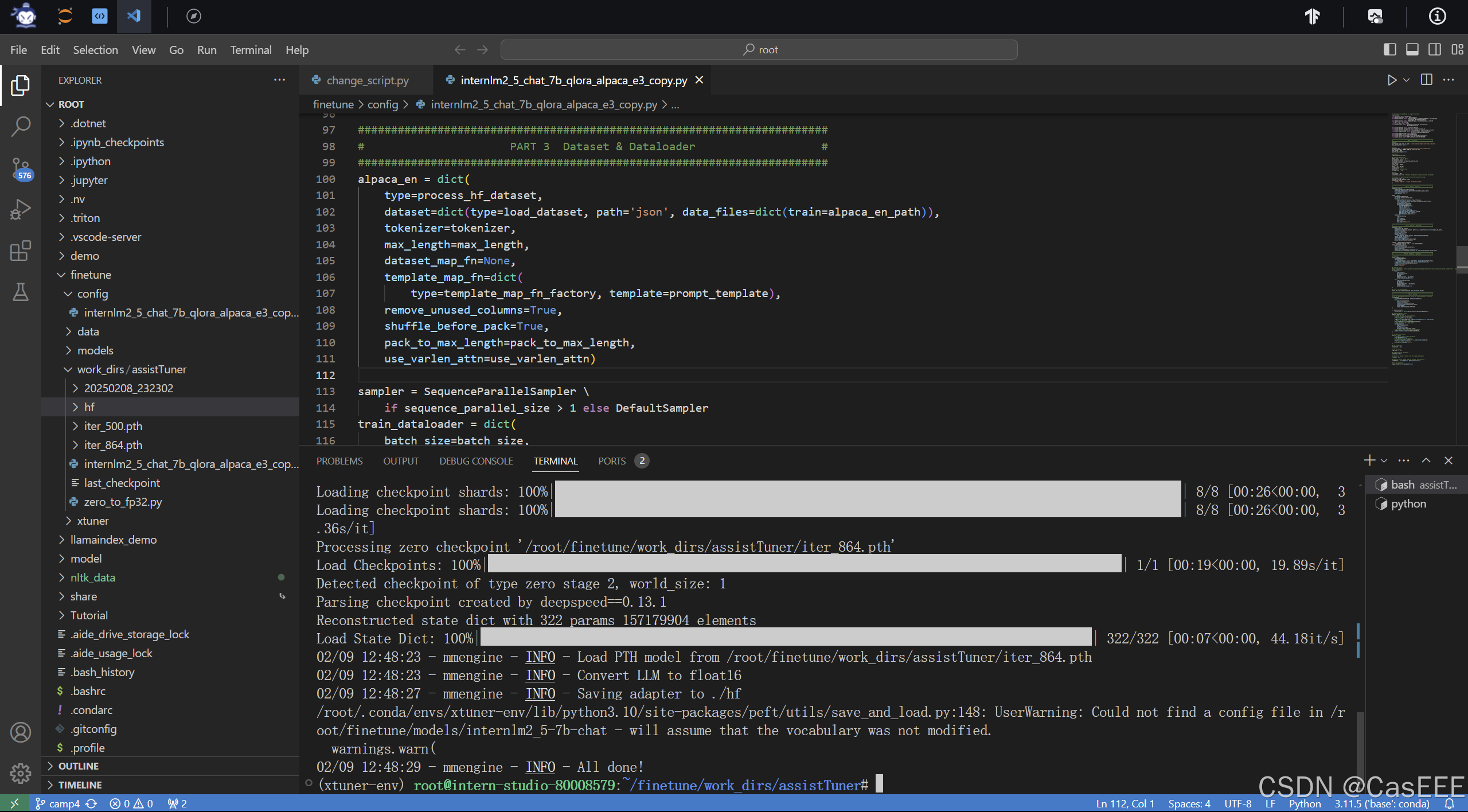Select the python terminal session

click(x=1408, y=504)
